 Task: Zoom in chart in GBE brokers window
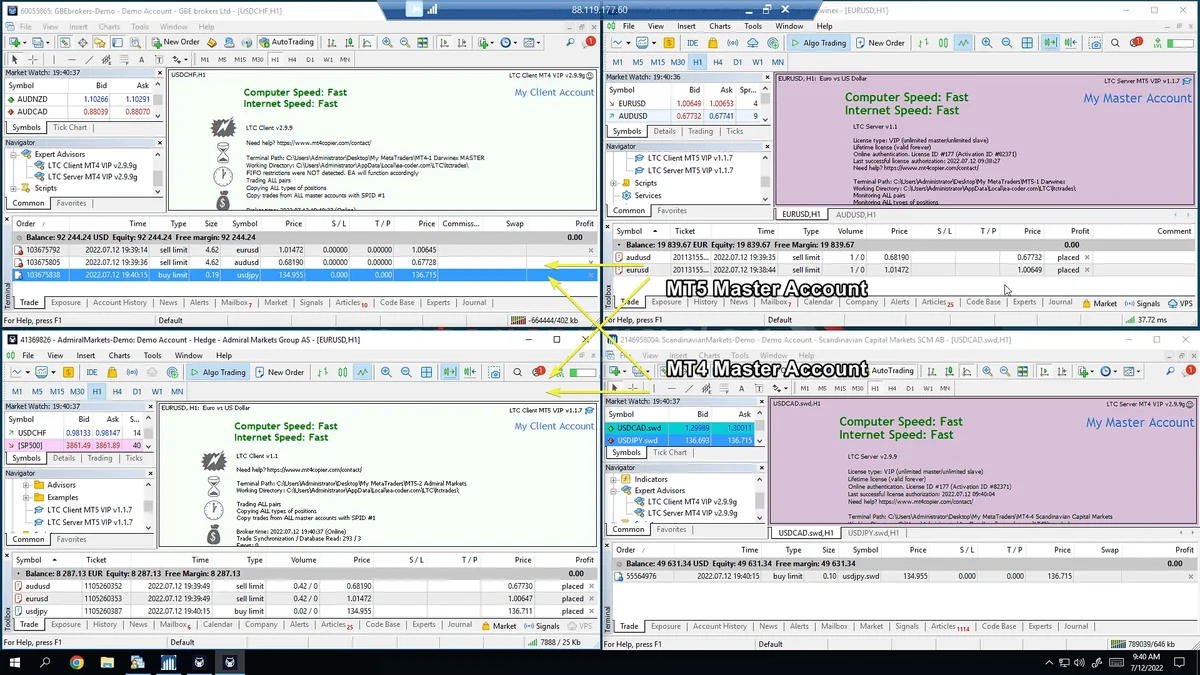pos(386,42)
